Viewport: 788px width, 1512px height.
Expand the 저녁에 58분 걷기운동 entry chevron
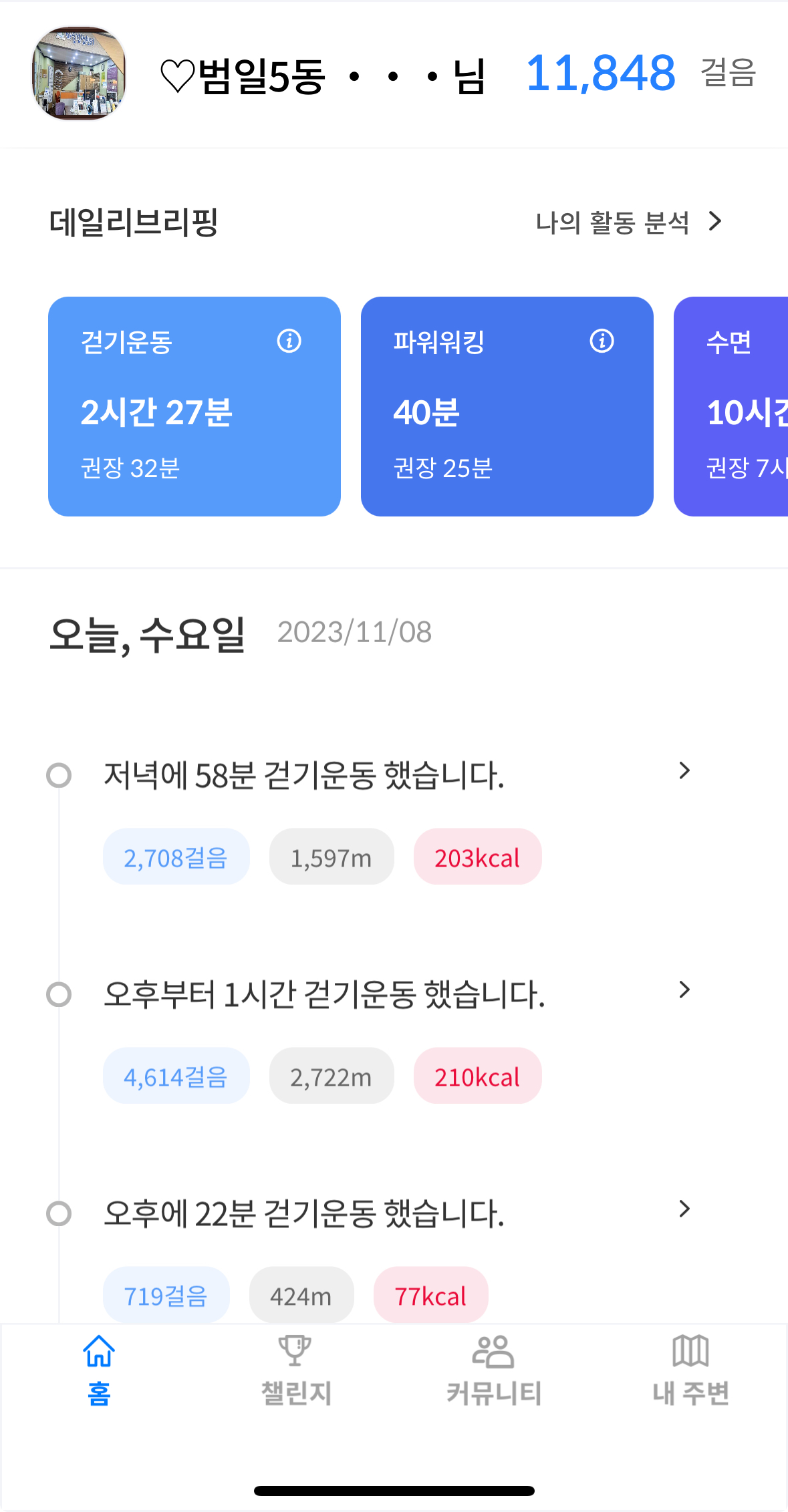[x=684, y=771]
